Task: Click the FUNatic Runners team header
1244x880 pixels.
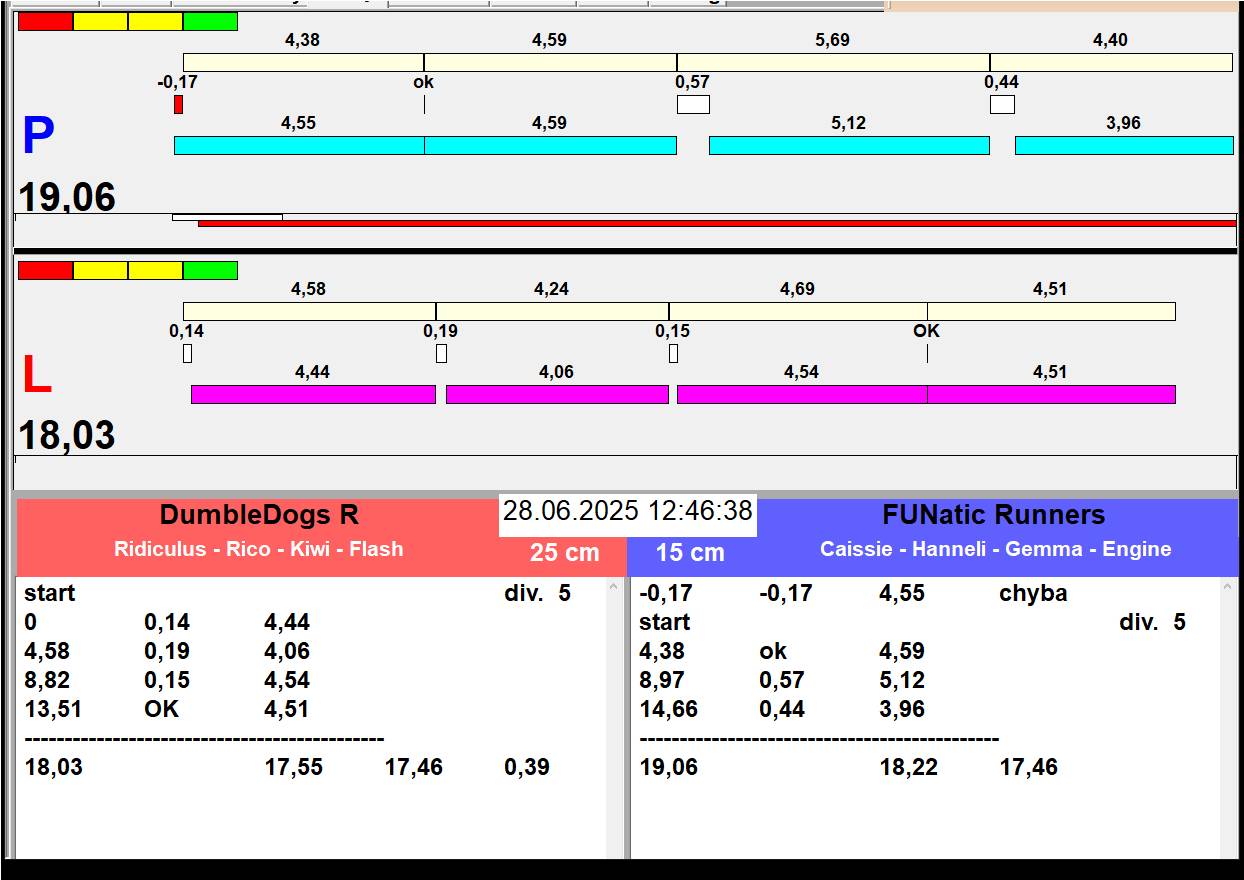Action: pos(992,516)
